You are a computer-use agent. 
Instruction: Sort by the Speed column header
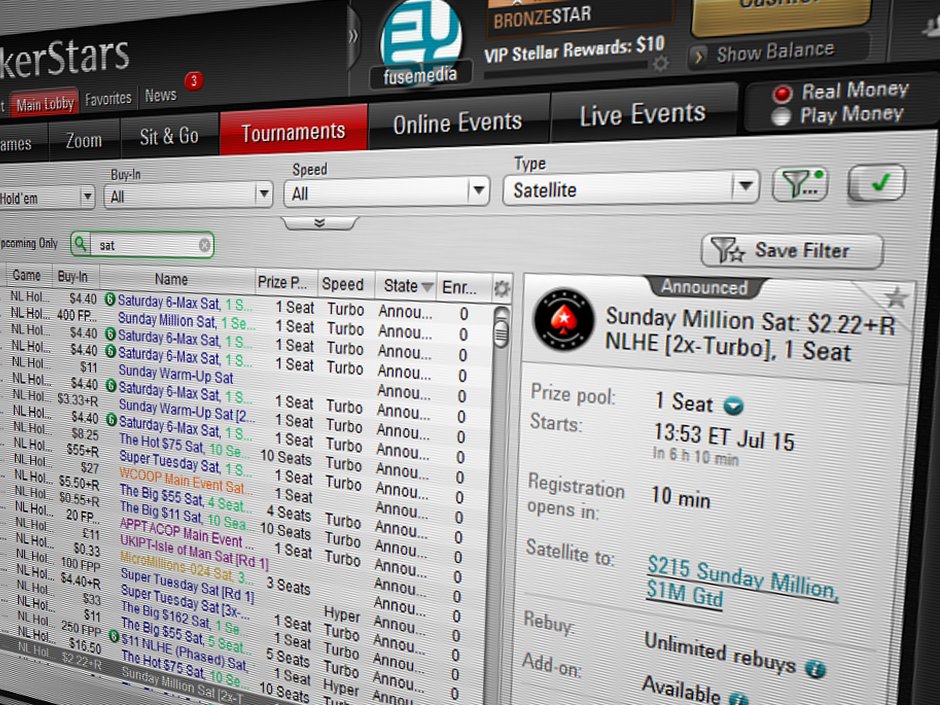[342, 284]
